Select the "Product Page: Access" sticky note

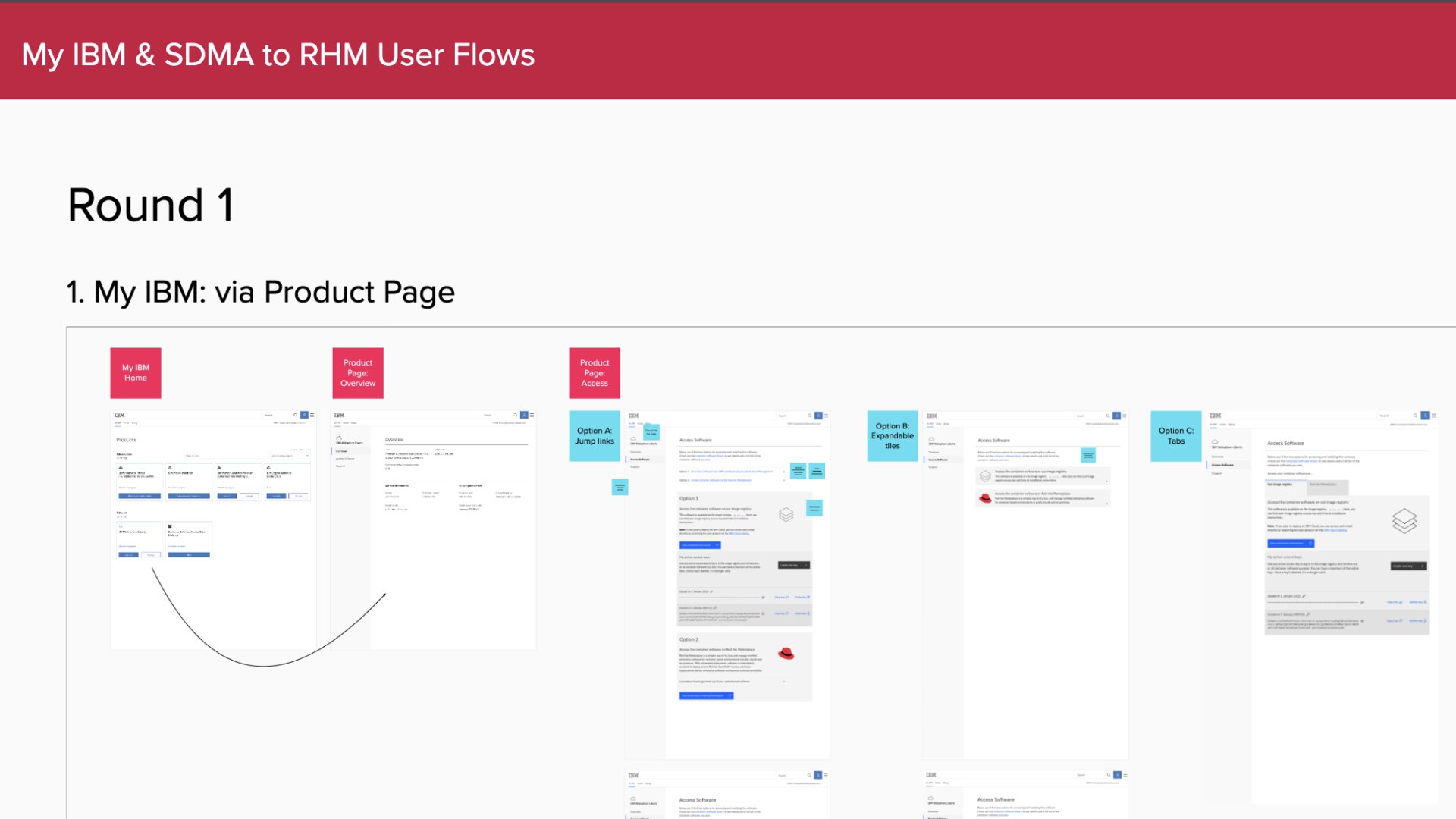[595, 373]
